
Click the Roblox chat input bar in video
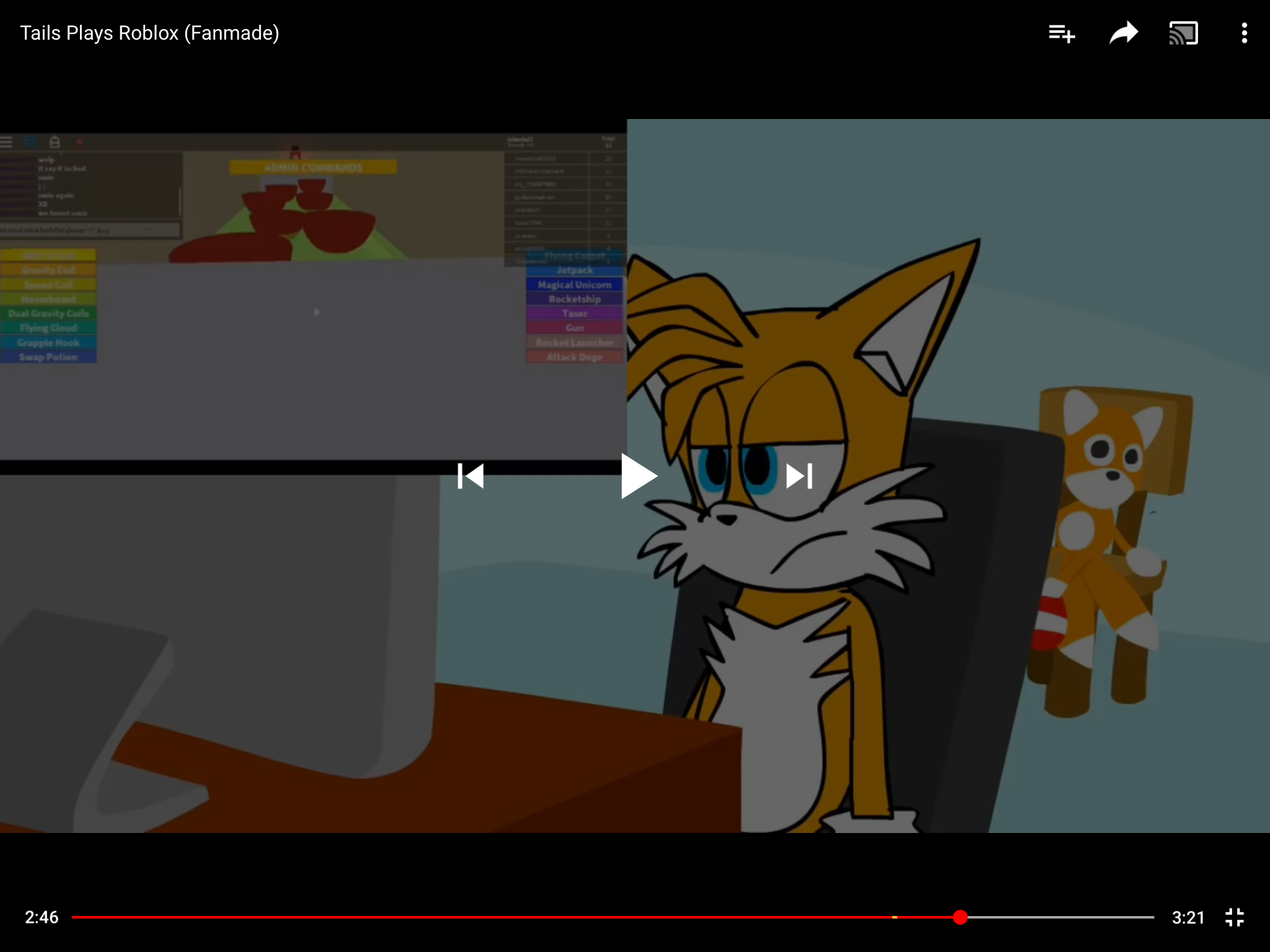click(90, 230)
